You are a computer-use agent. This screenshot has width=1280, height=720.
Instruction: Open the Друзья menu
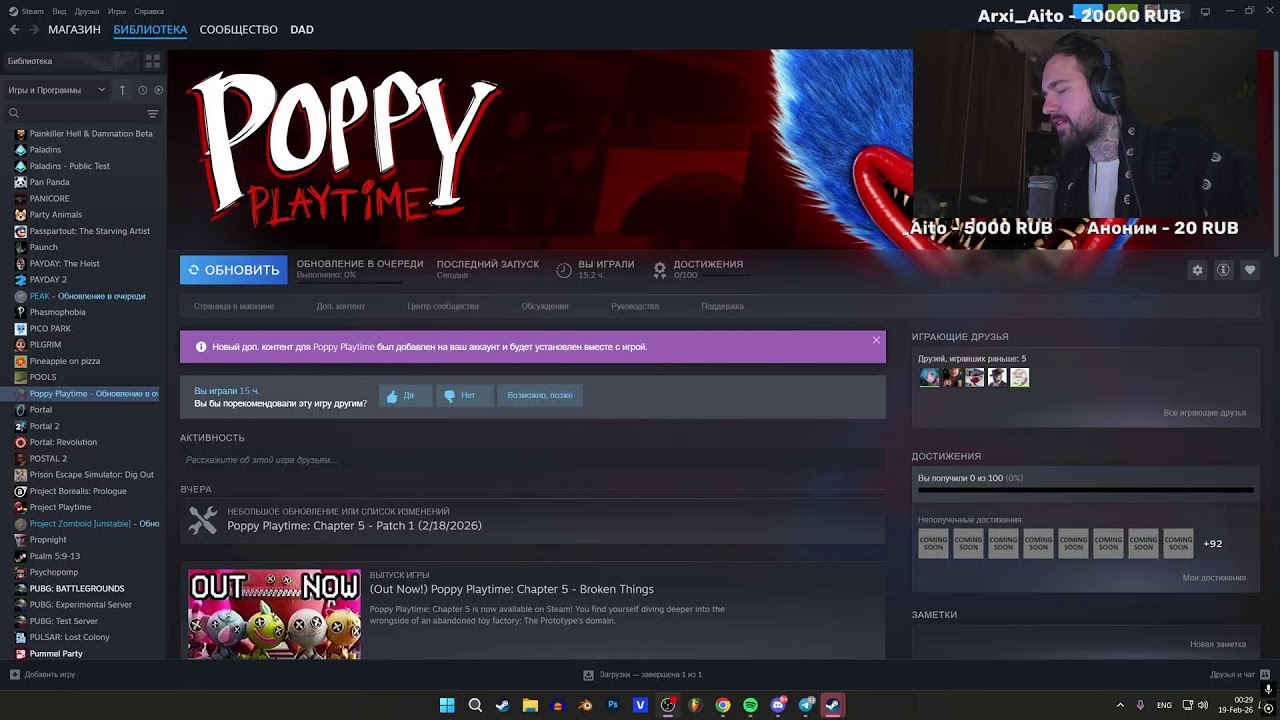[87, 11]
